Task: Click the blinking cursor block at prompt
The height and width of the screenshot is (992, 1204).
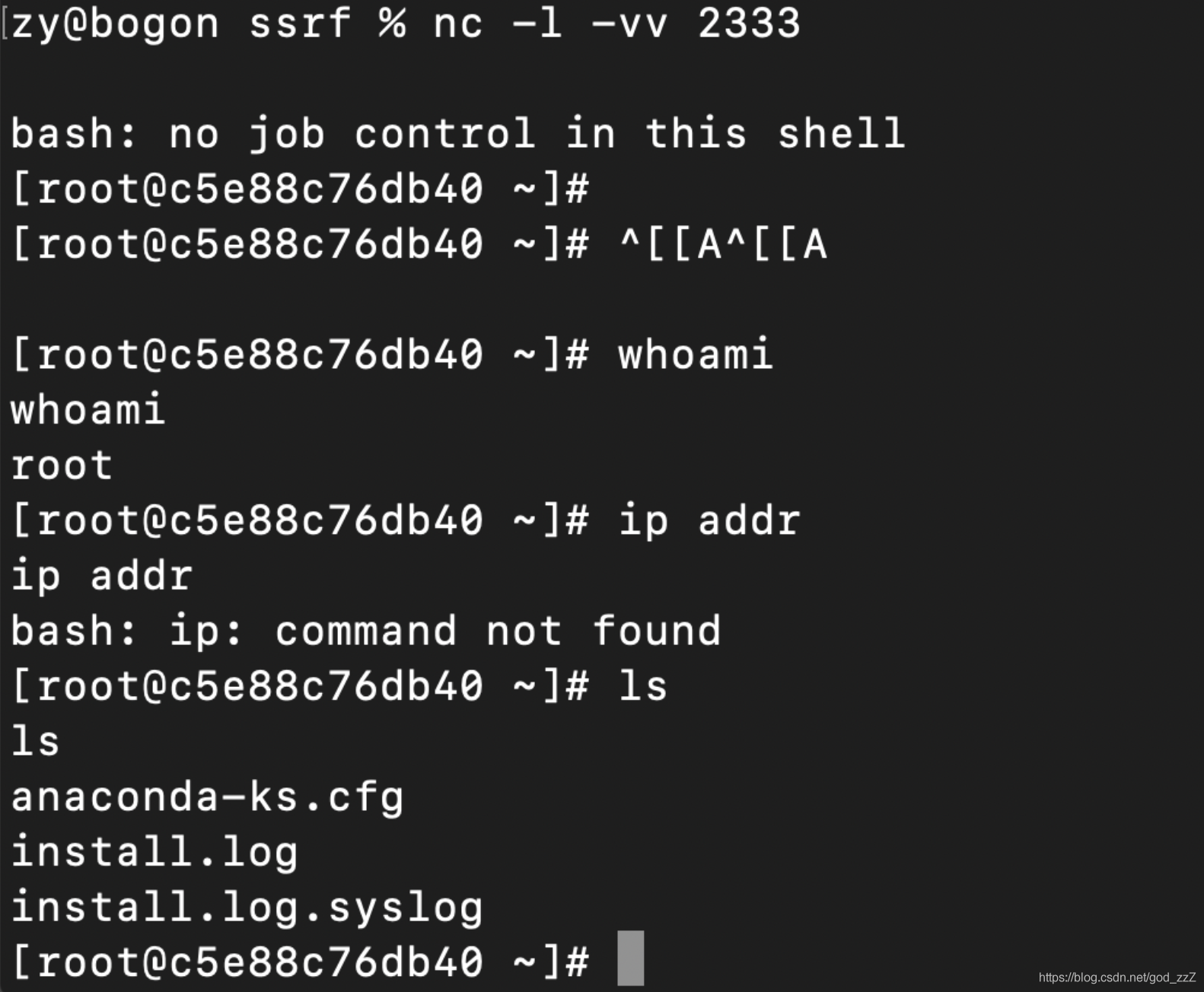Action: pos(630,959)
